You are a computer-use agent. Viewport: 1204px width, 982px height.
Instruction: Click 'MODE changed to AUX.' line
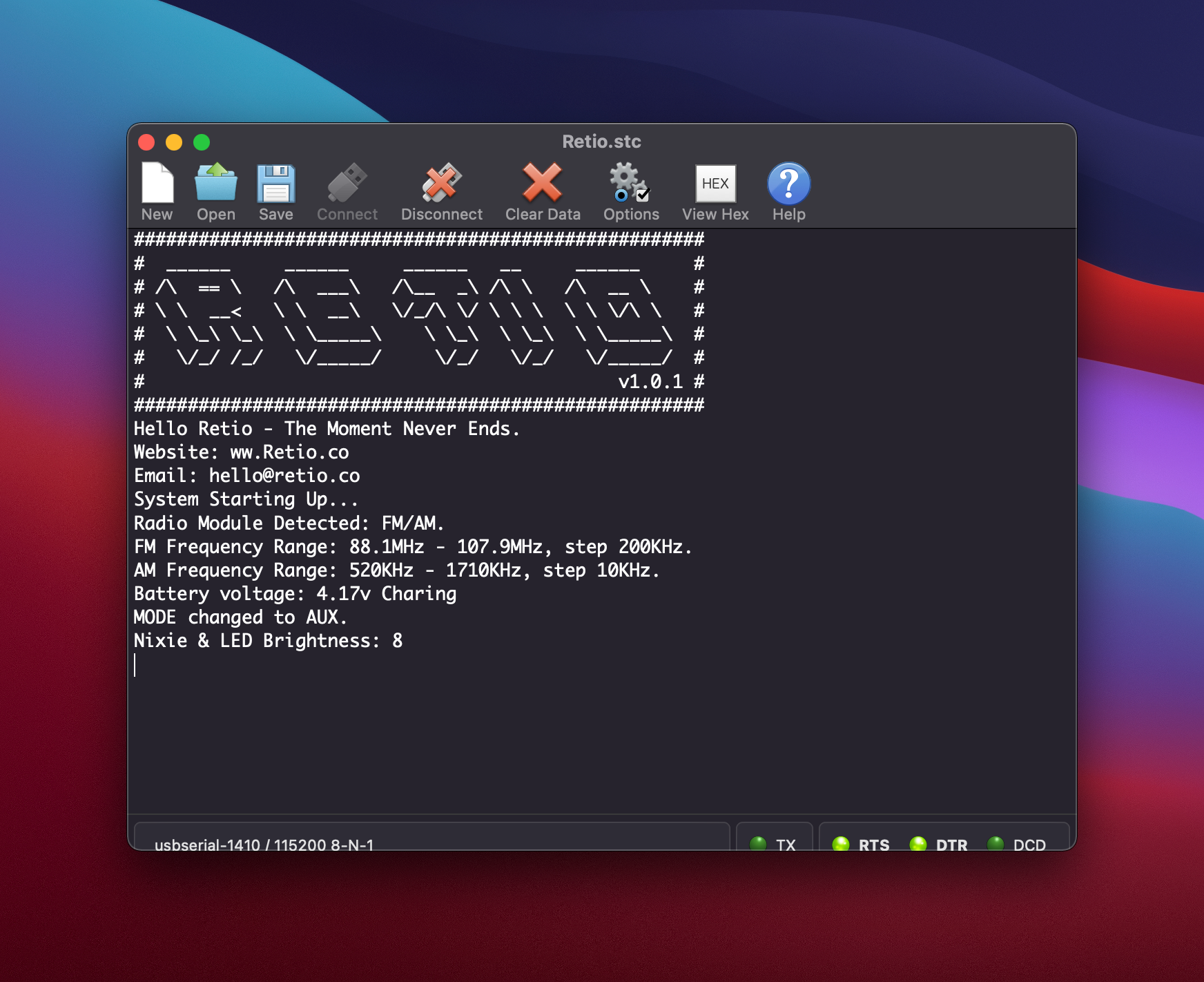pyautogui.click(x=240, y=617)
